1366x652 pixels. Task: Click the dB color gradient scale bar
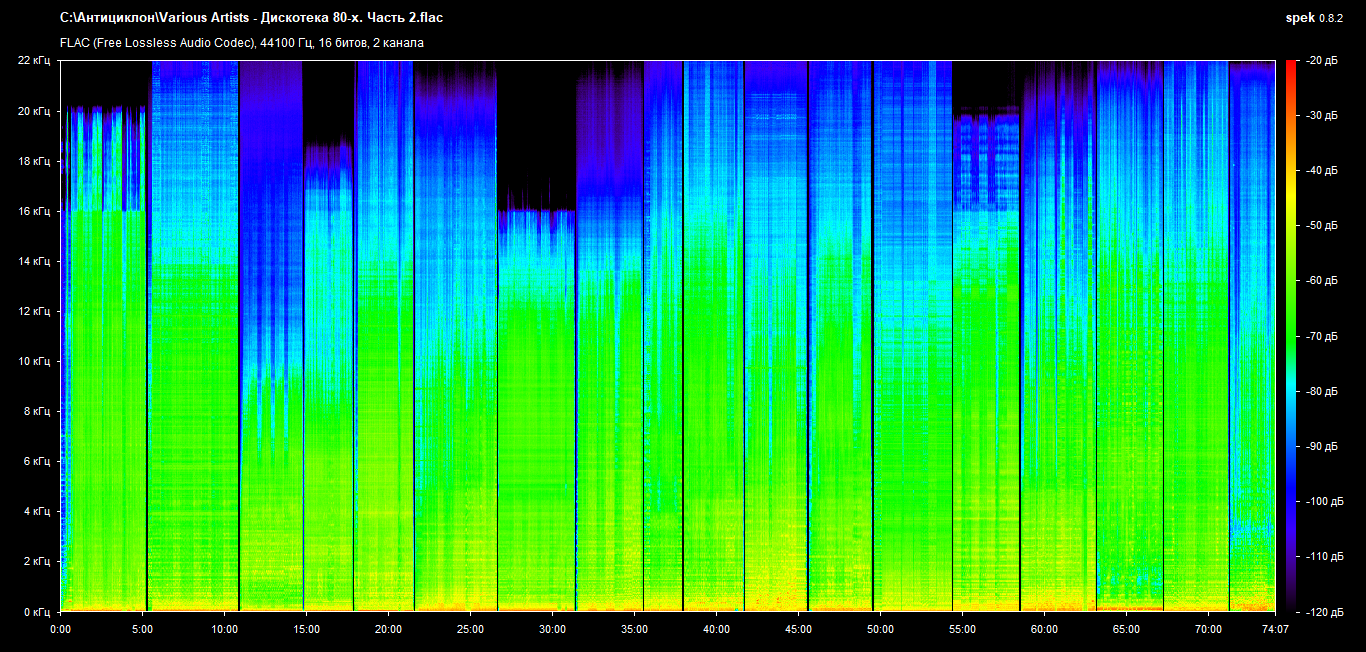pyautogui.click(x=1290, y=336)
